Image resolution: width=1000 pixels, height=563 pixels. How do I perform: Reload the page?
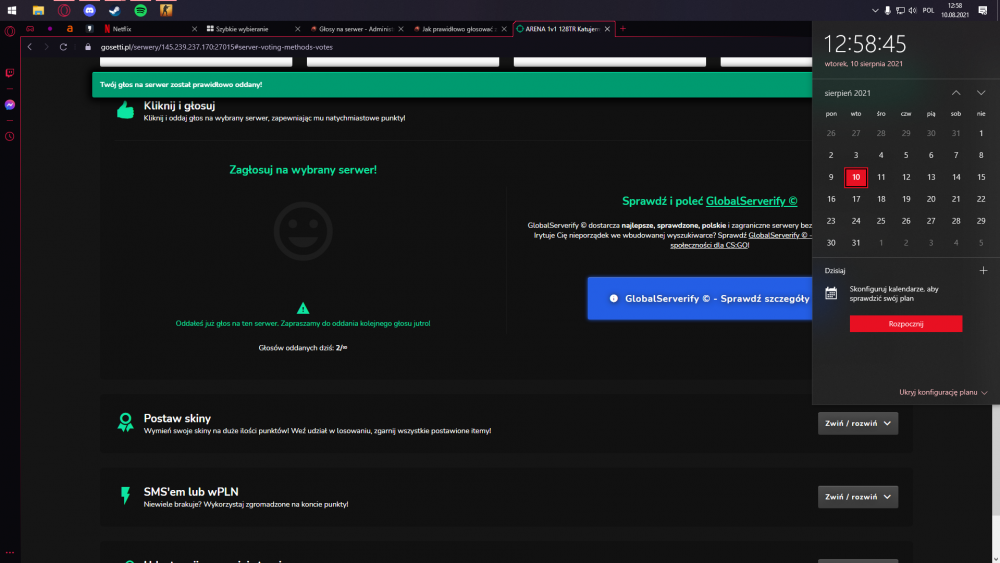tap(63, 47)
